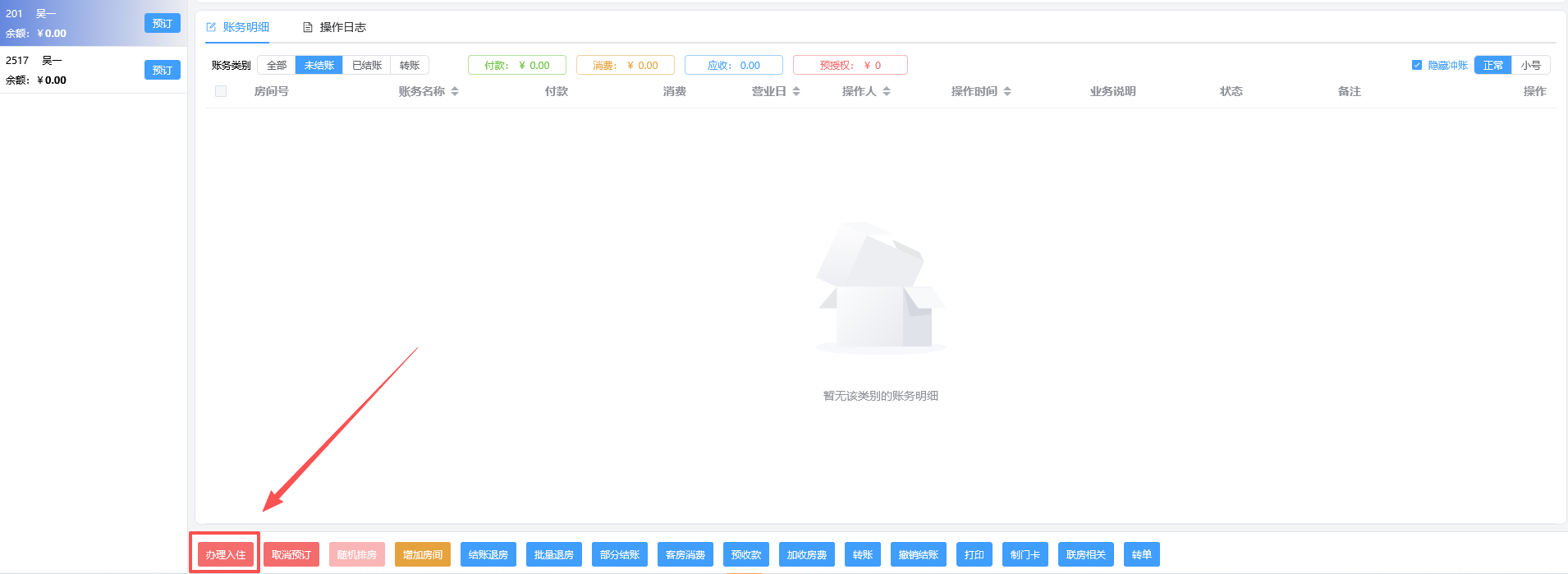Click the 结账退房 button
The height and width of the screenshot is (574, 1568).
click(488, 554)
